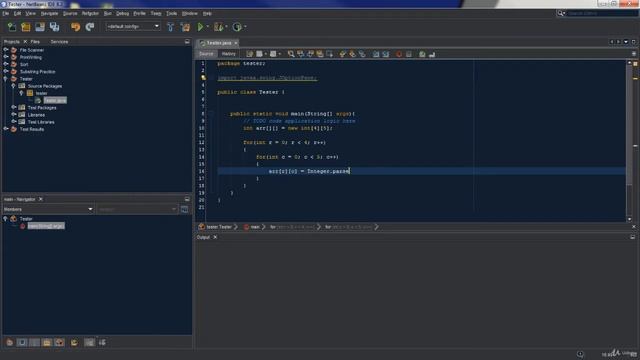Click the Clean and Build Project icon

(185, 27)
